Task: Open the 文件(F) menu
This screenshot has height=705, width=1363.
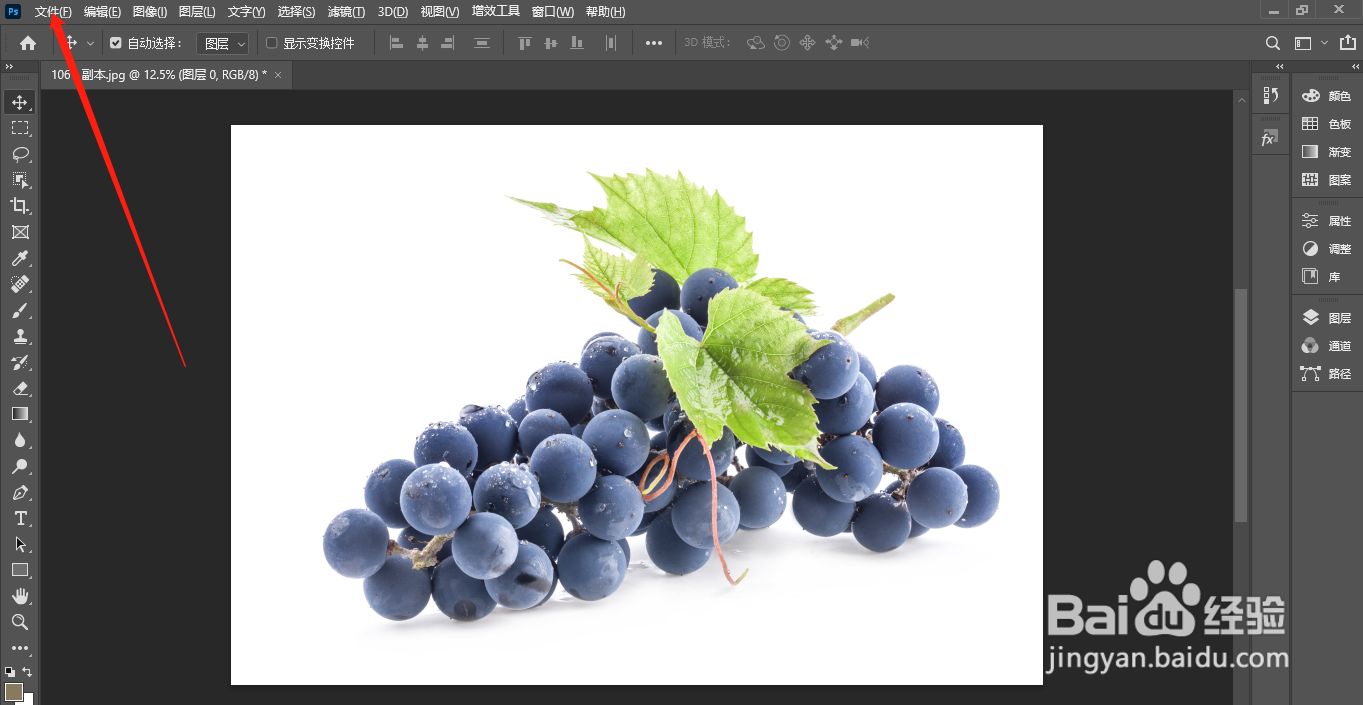Action: pos(53,12)
